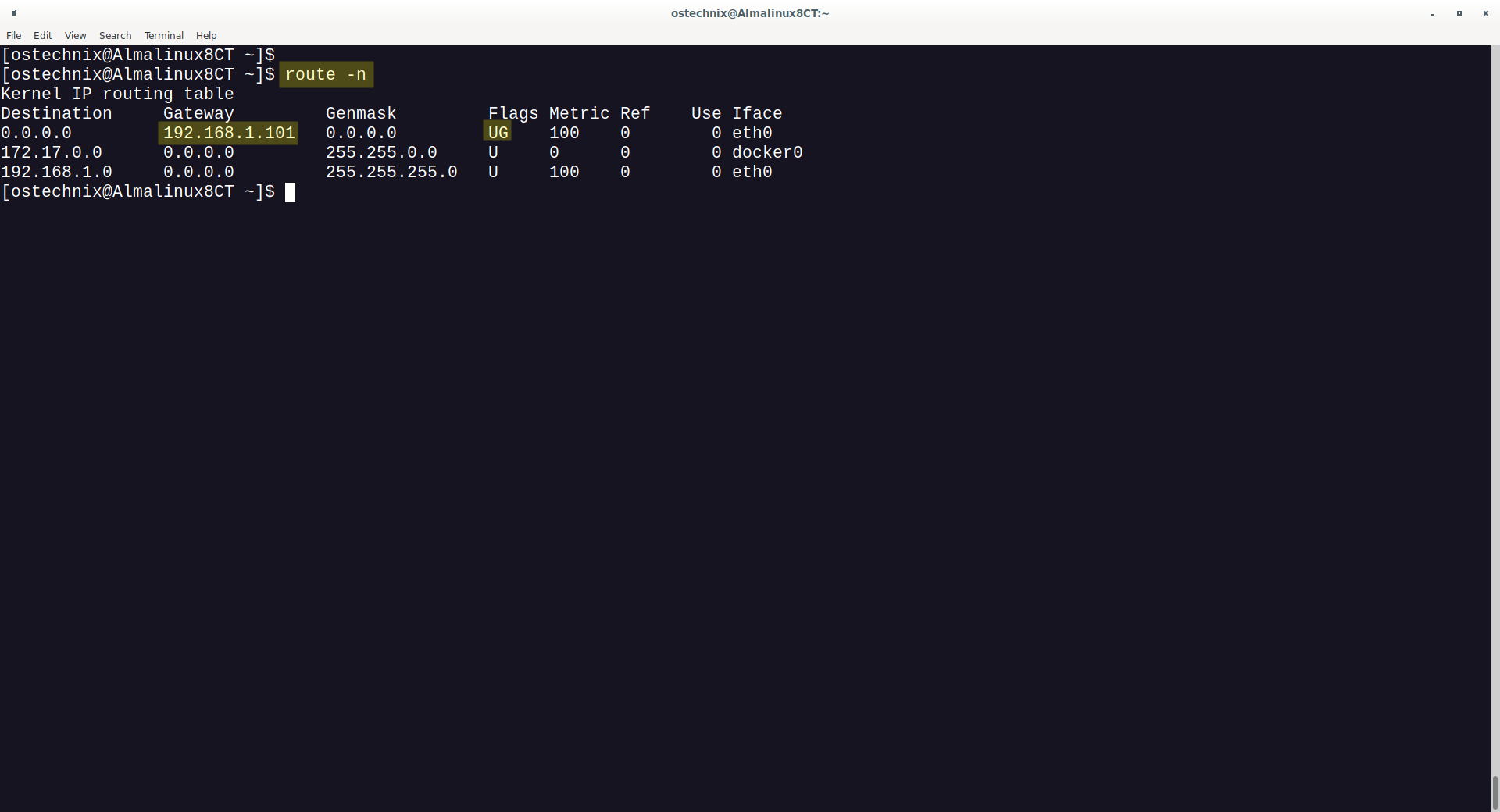Click the terminal cursor block at prompt
1500x812 pixels.
(x=290, y=192)
